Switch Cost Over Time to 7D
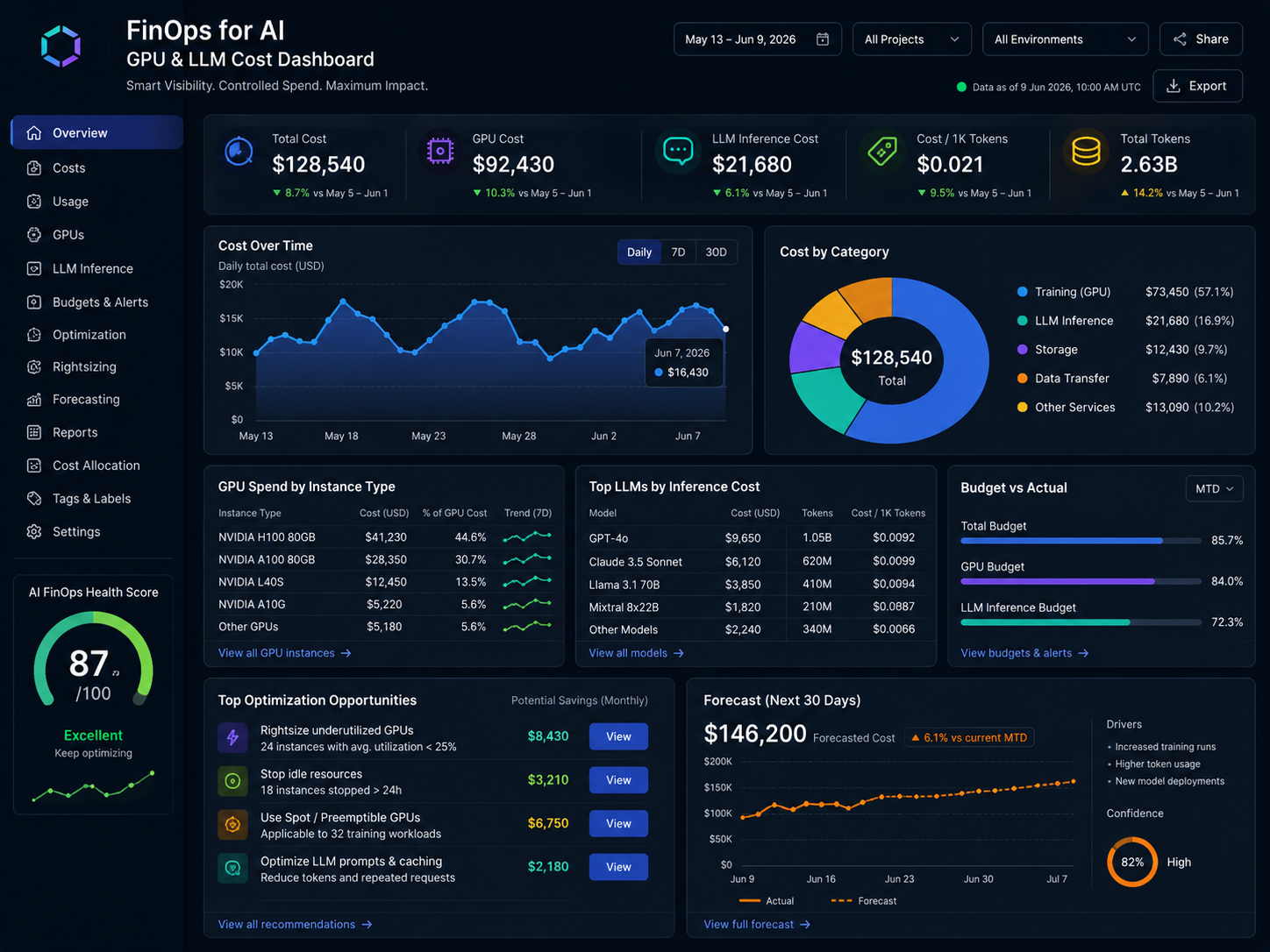1270x952 pixels. (x=678, y=252)
